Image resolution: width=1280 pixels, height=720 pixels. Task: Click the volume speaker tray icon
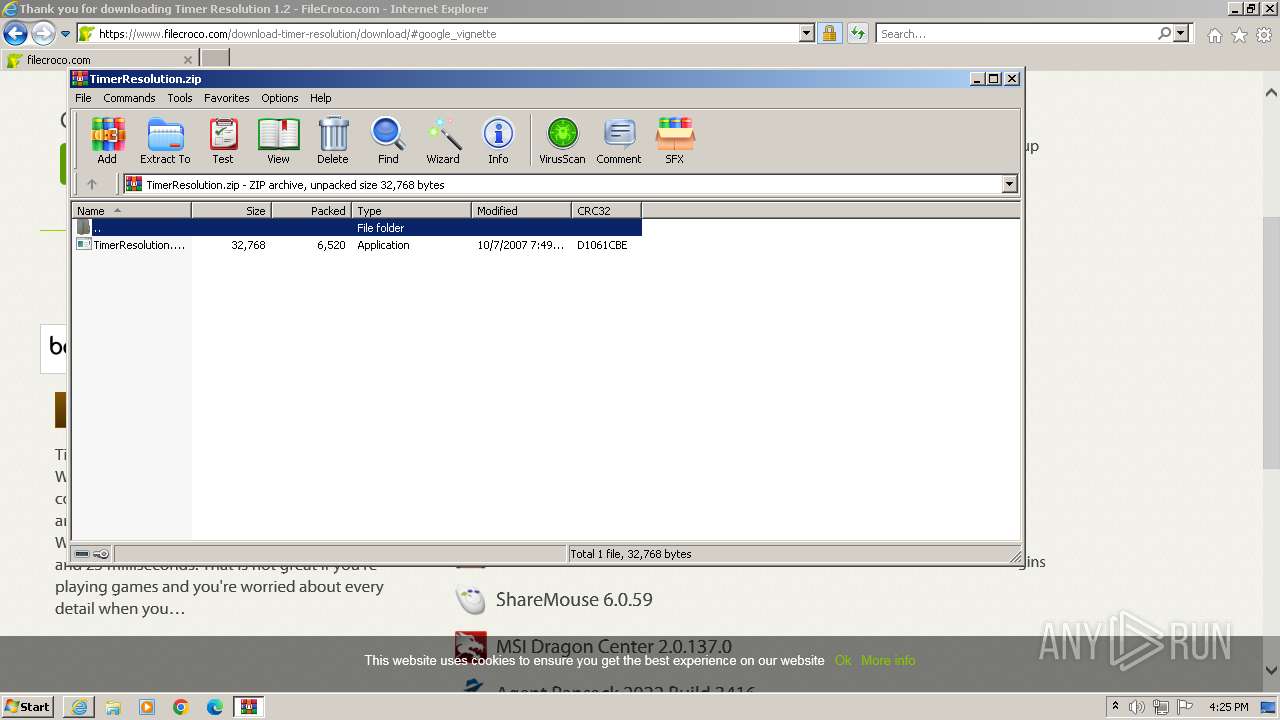coord(1137,707)
